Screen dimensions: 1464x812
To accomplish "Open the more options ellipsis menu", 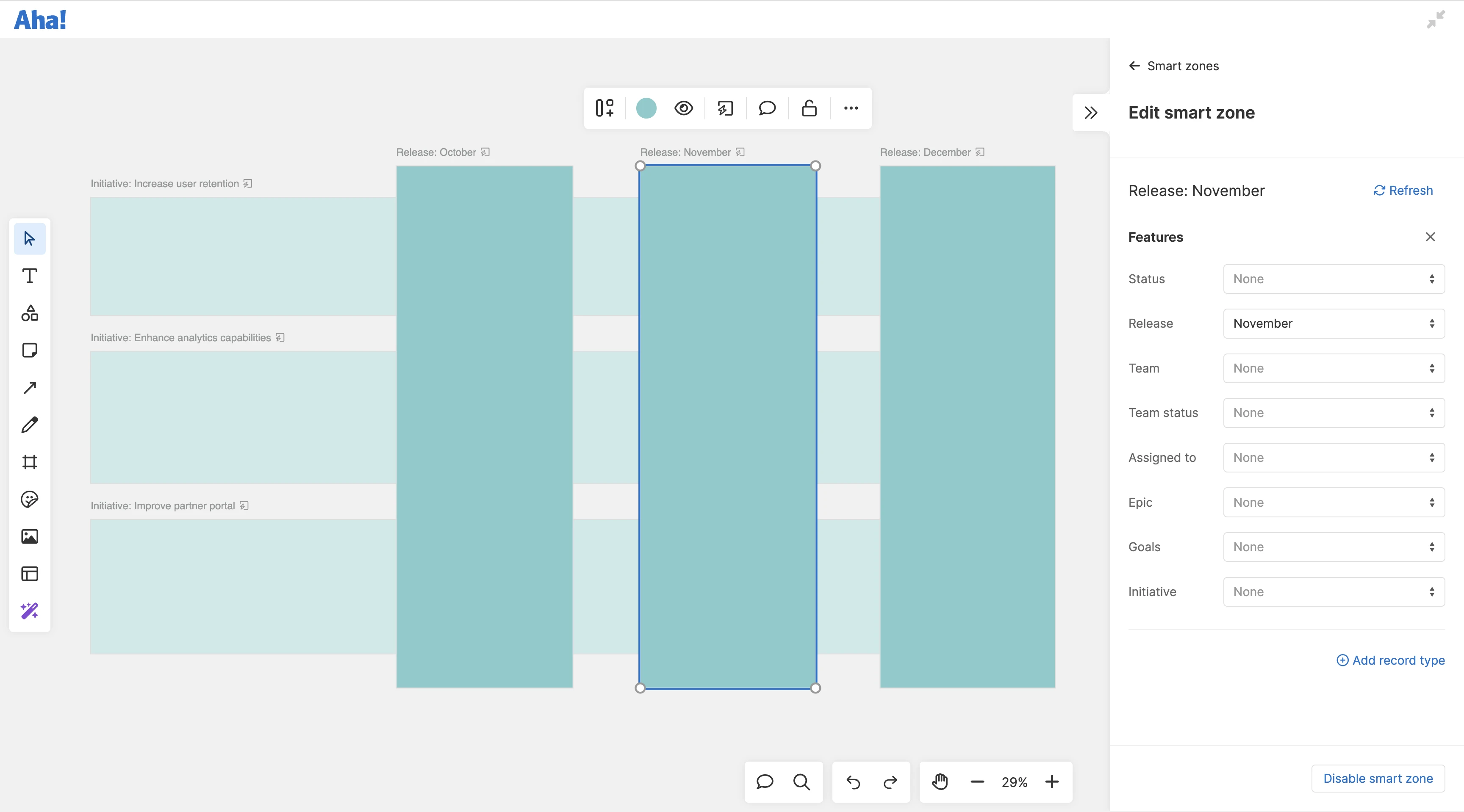I will pyautogui.click(x=851, y=108).
